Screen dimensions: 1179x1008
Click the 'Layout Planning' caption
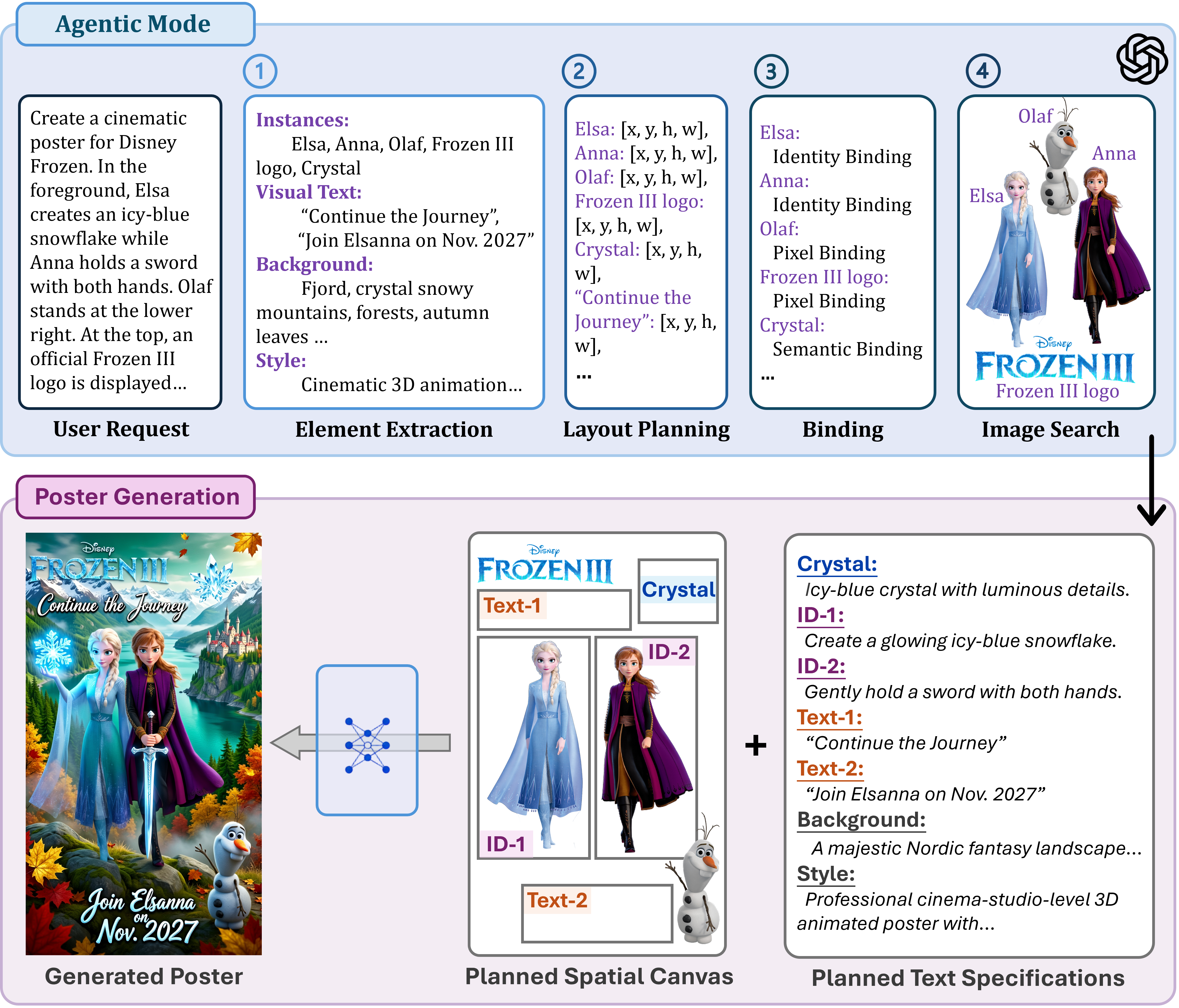point(646,430)
